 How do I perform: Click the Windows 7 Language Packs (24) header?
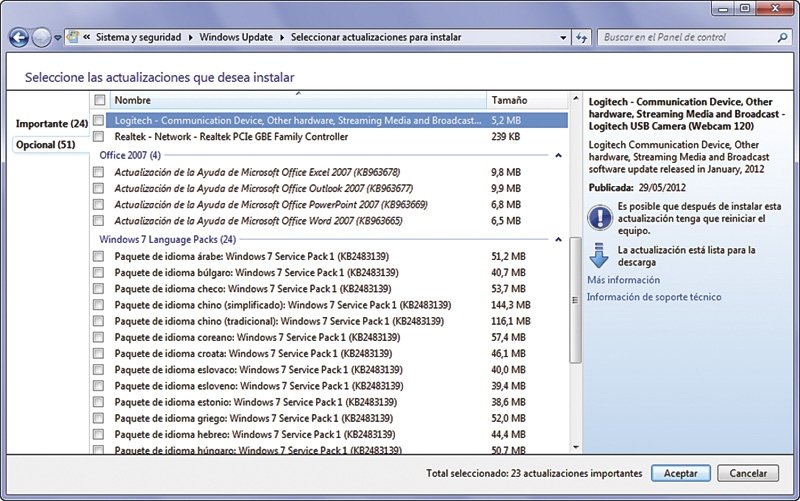(167, 239)
